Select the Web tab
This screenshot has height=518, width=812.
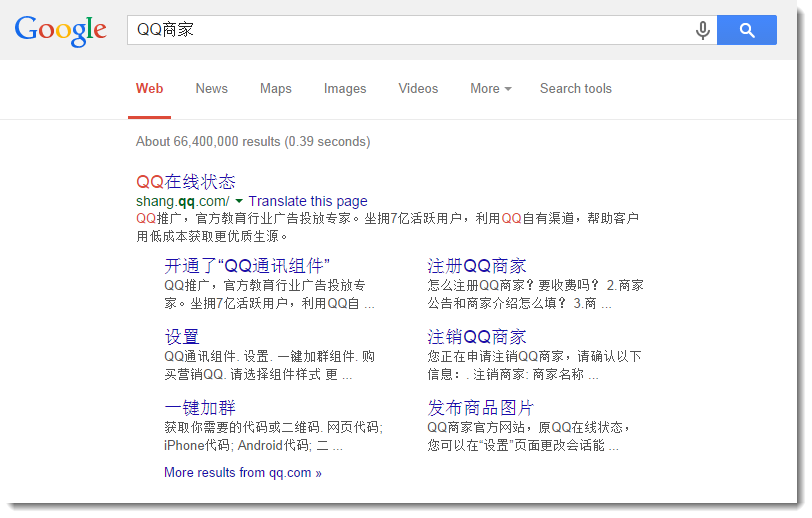(150, 88)
